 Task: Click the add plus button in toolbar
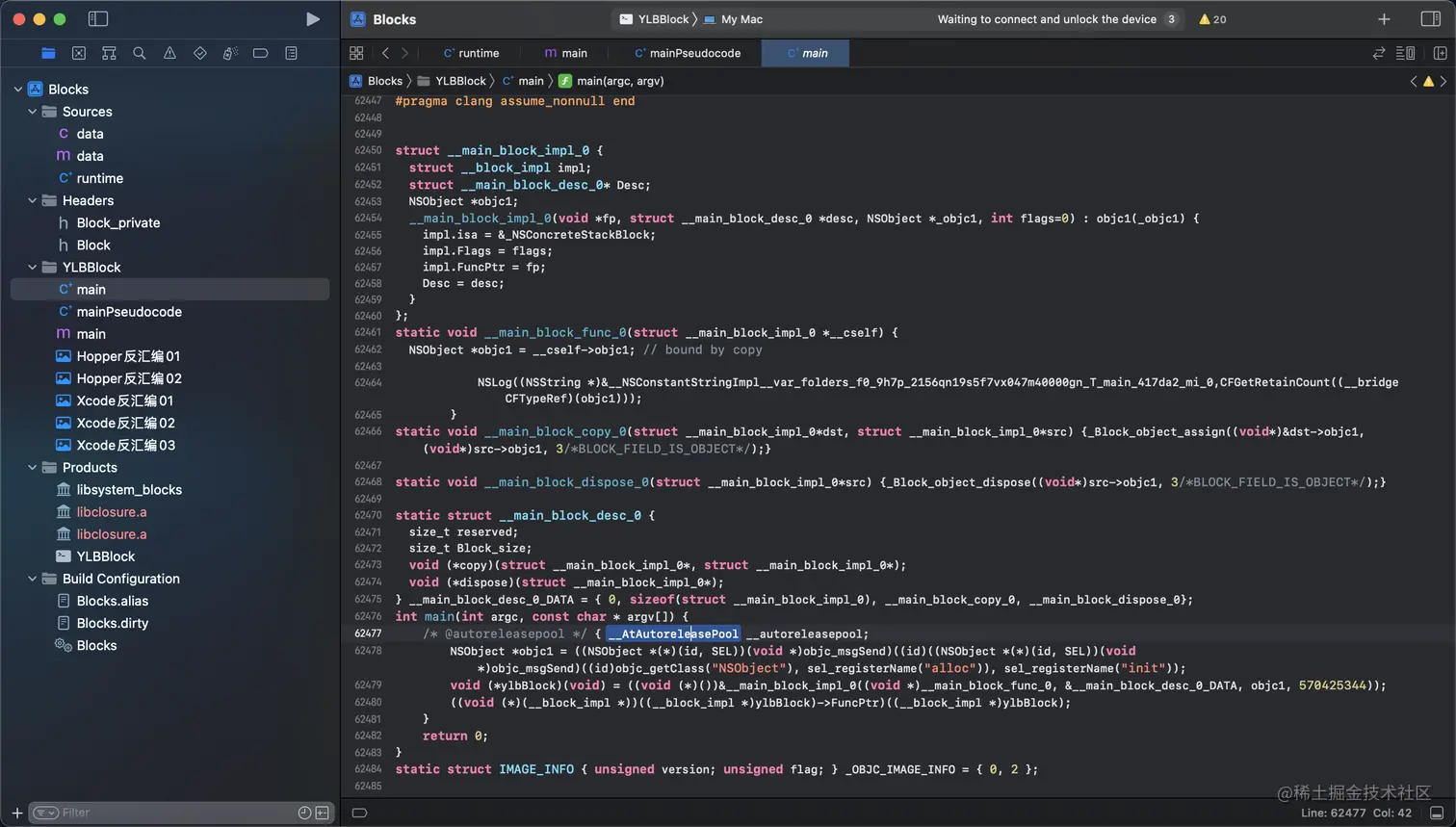tap(1384, 19)
